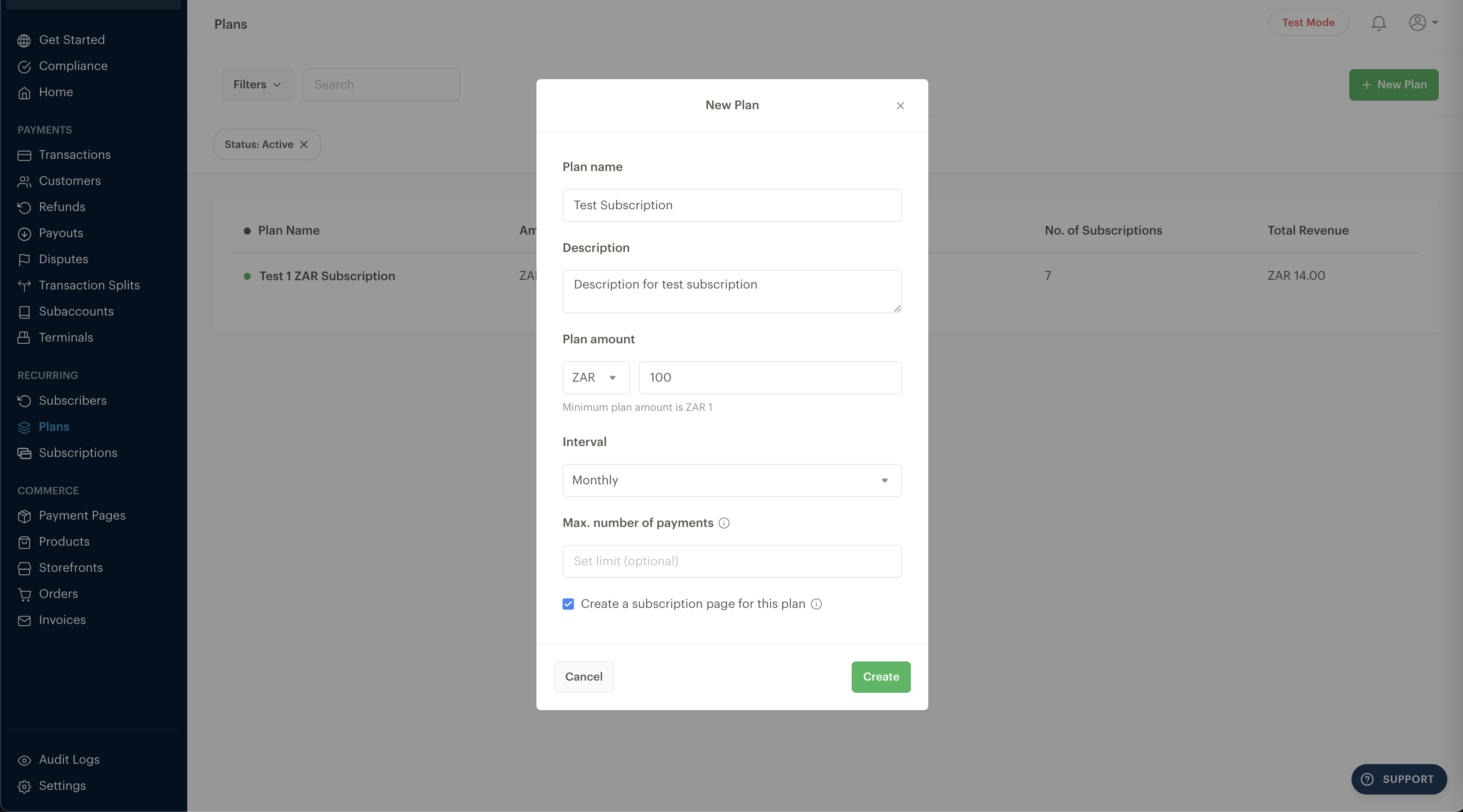This screenshot has width=1463, height=812.
Task: Uncheck Create a subscription page checkbox
Action: point(568,604)
